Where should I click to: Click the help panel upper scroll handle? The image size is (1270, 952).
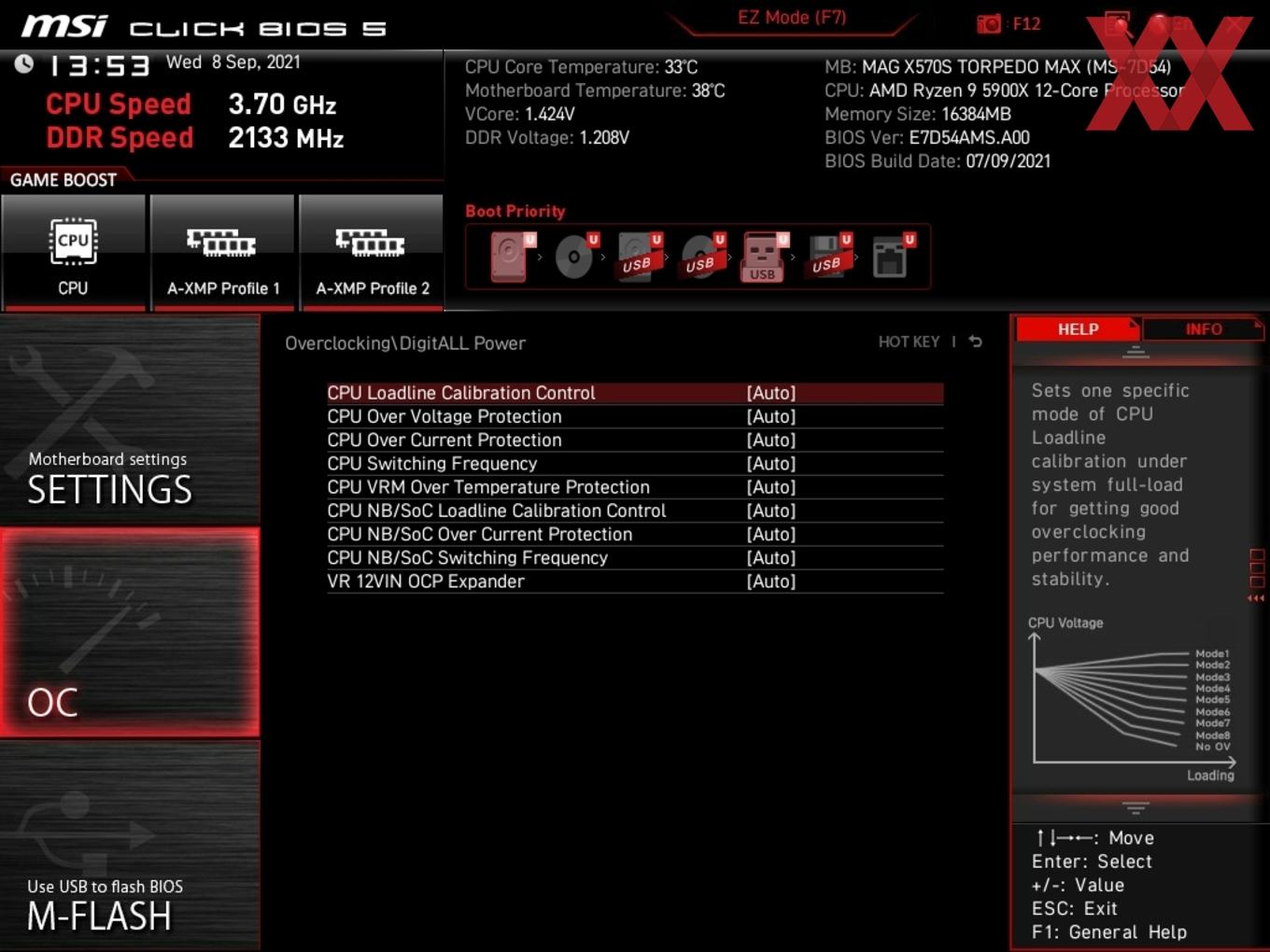coord(1136,352)
